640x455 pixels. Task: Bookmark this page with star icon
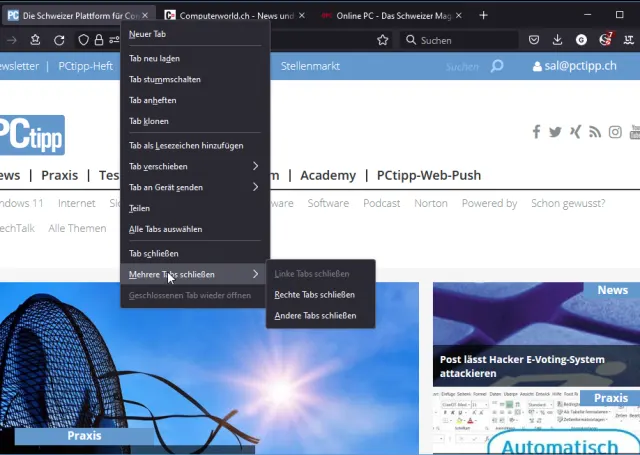tap(382, 40)
